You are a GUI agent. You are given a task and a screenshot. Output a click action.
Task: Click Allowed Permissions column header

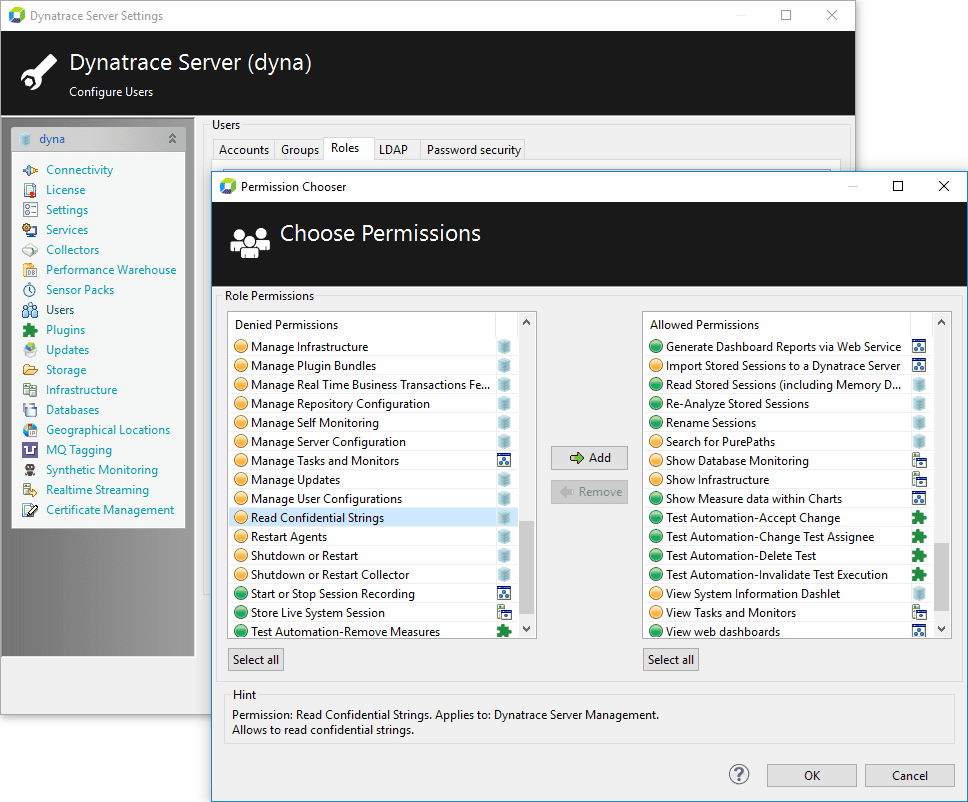777,324
